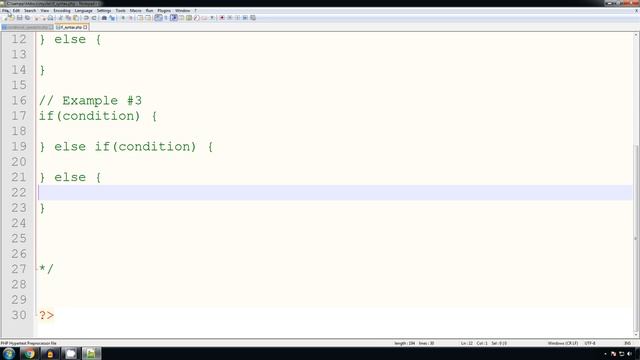Save recorded macro toolbar icon
640x360 pixels.
(253, 18)
